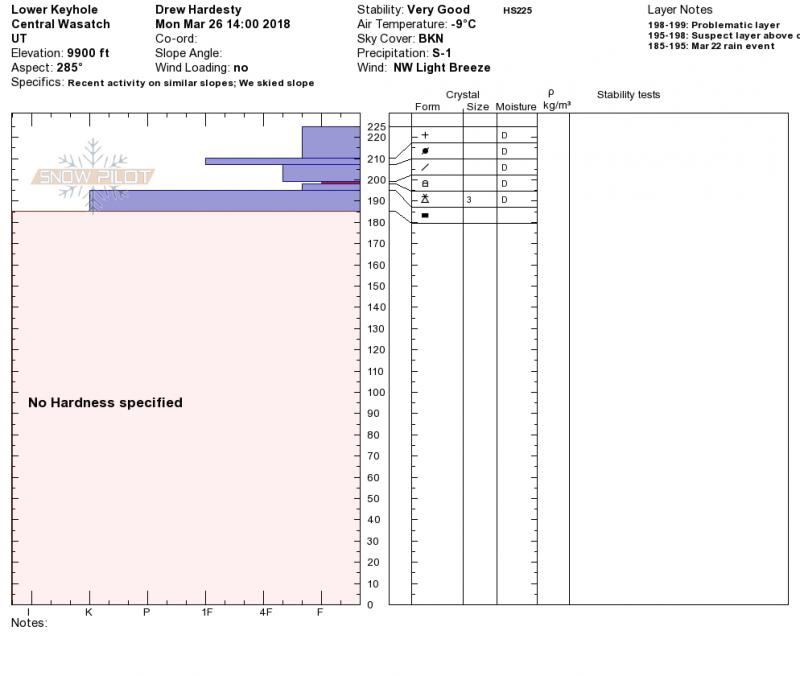Click the Layer Notes heading

(x=680, y=10)
